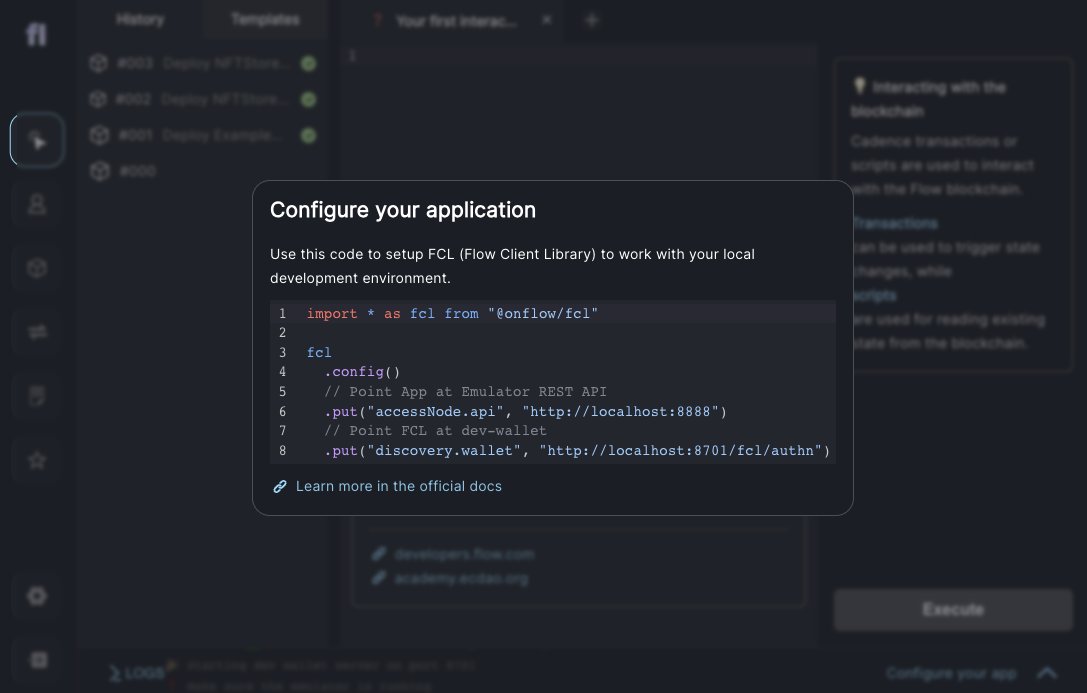
Task: Click the cube icon beside #002
Action: point(98,99)
